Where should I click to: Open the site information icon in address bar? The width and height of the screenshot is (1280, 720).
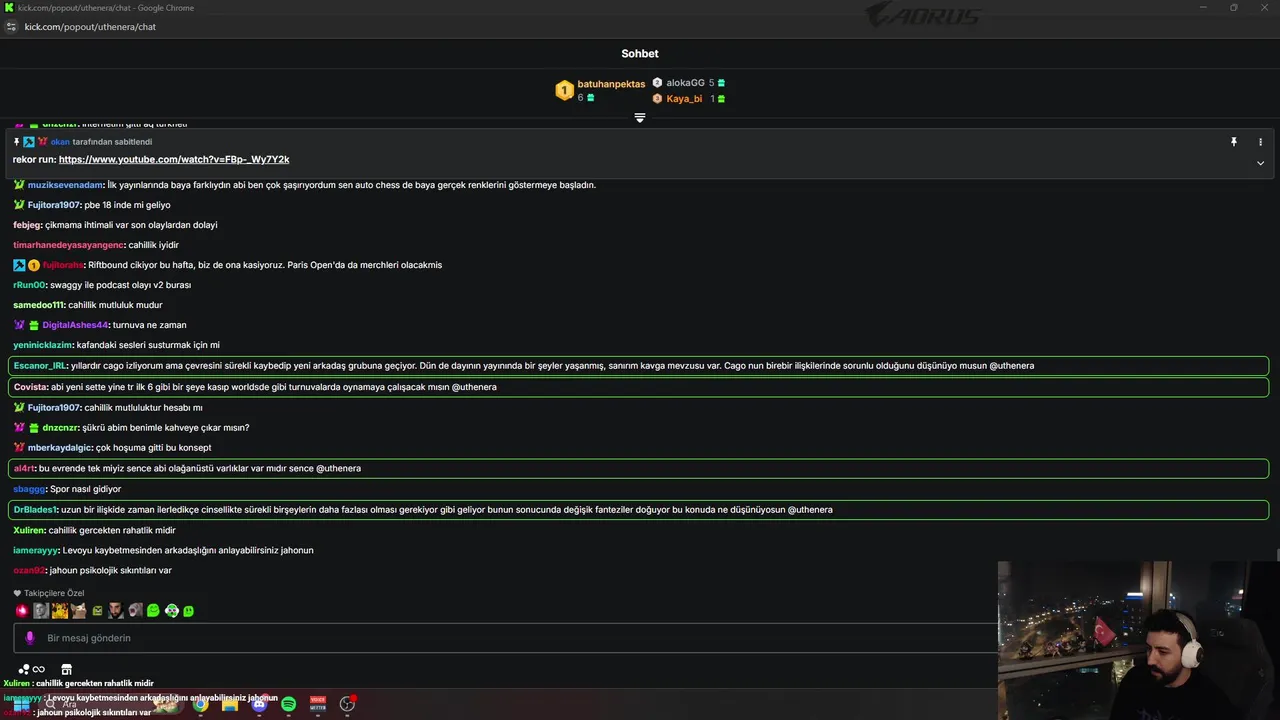click(11, 27)
